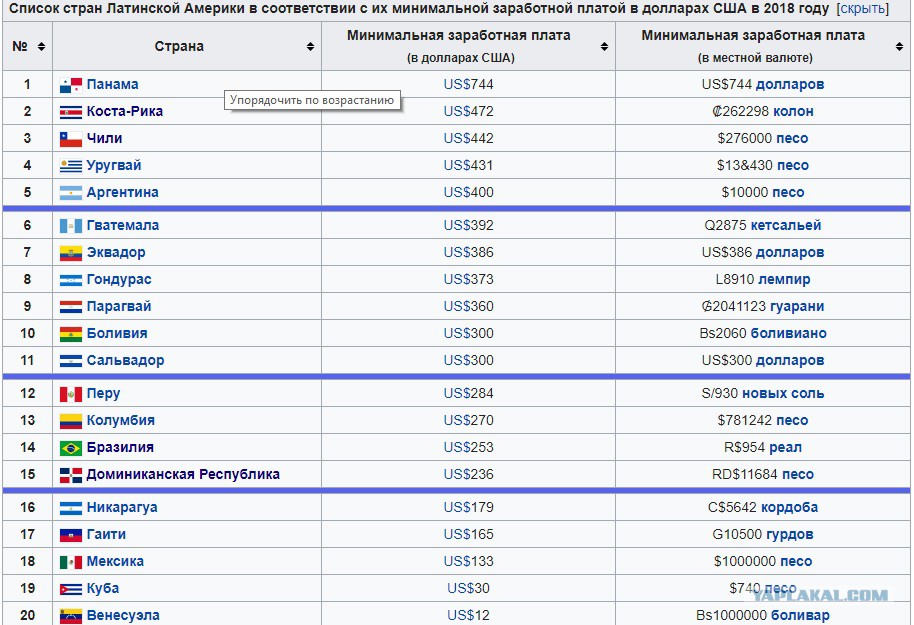Screen dimensions: 914x625
Task: Open the Венесуэла country link
Action: pyautogui.click(x=123, y=615)
